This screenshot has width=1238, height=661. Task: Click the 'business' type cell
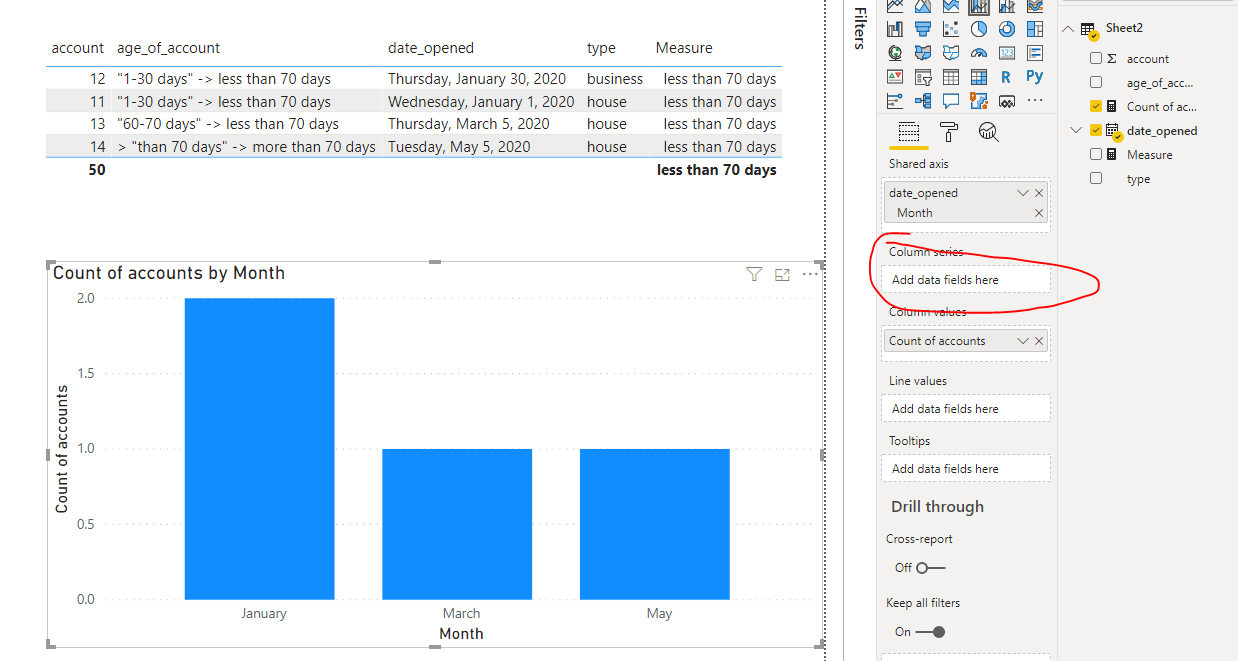615,79
